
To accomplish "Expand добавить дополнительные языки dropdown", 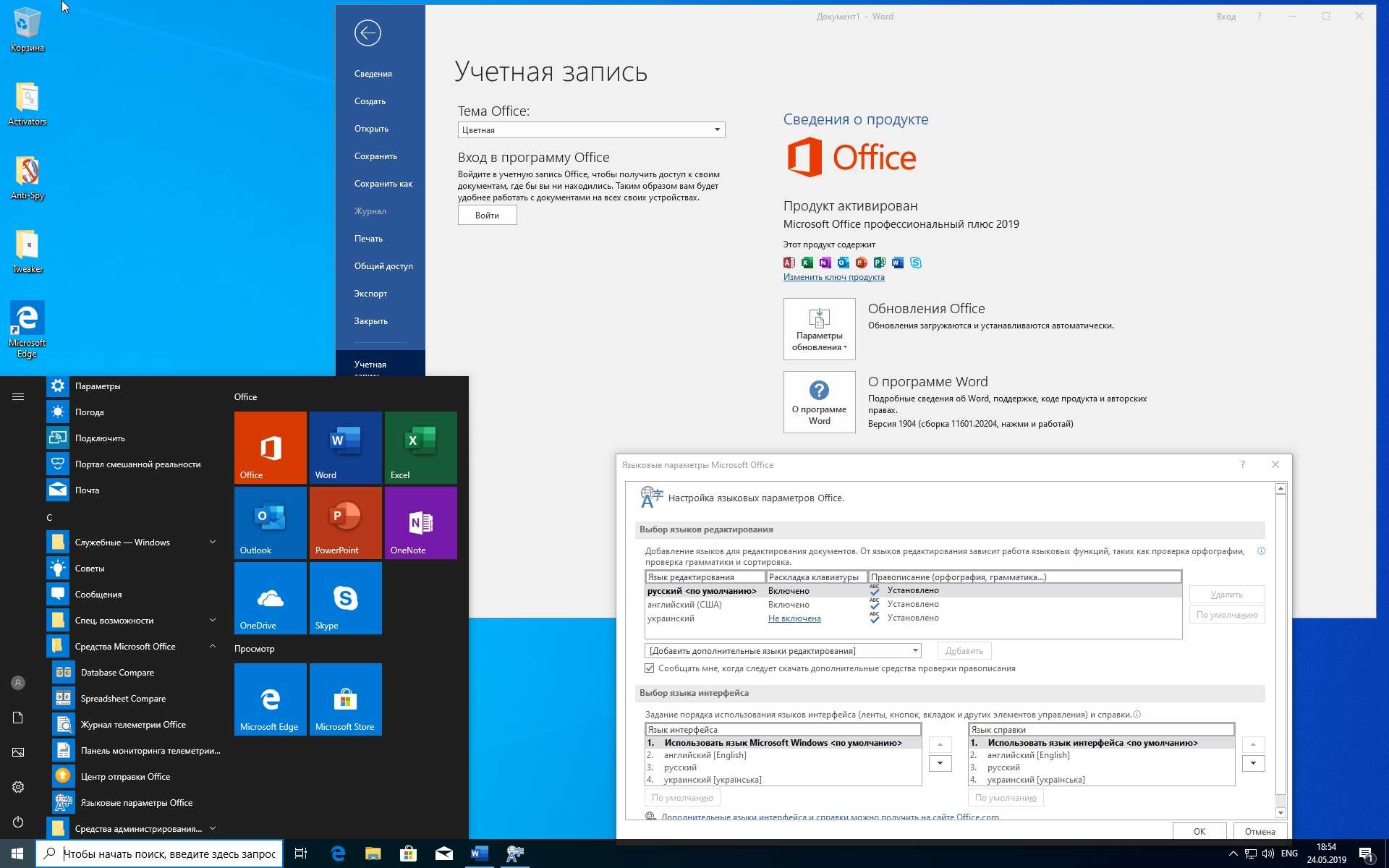I will tap(912, 651).
